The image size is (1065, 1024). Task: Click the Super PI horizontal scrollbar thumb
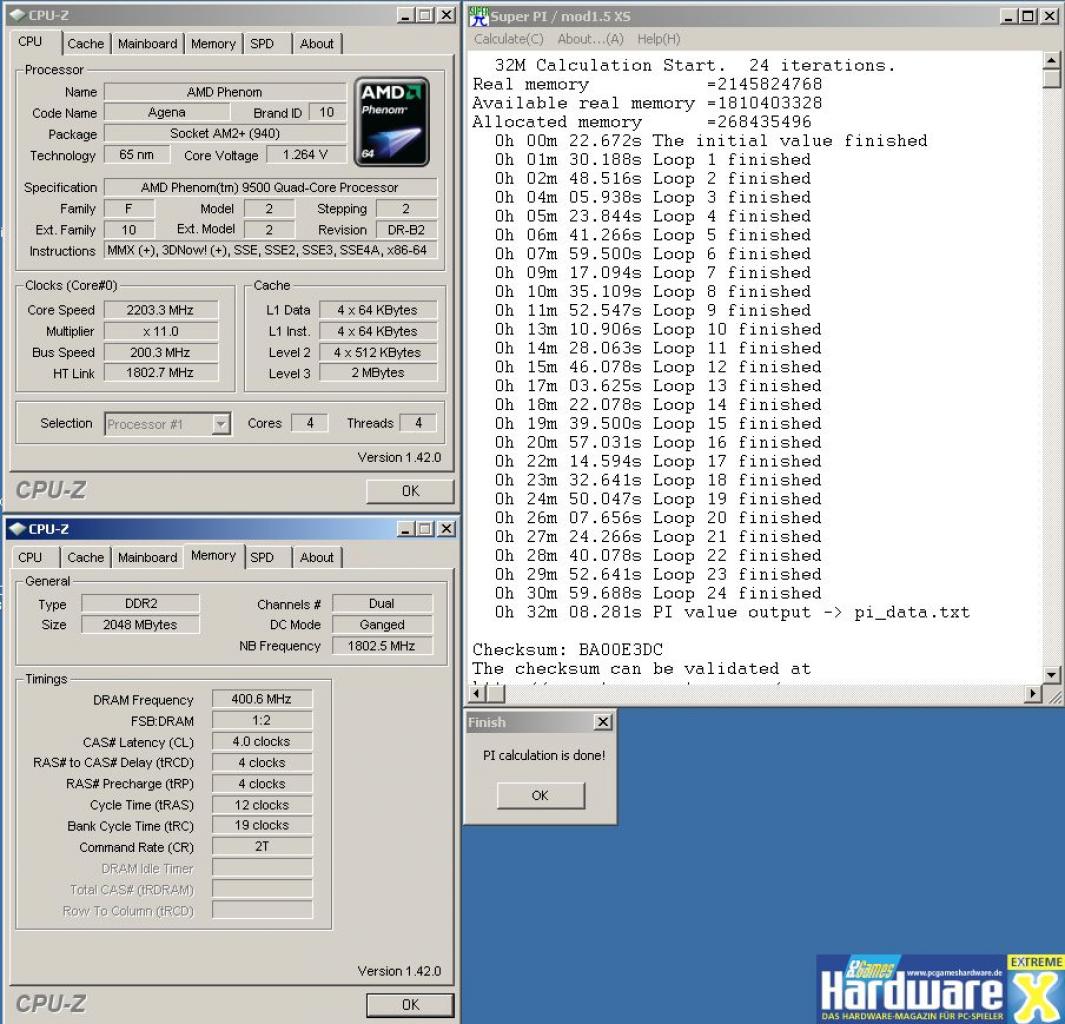(496, 693)
